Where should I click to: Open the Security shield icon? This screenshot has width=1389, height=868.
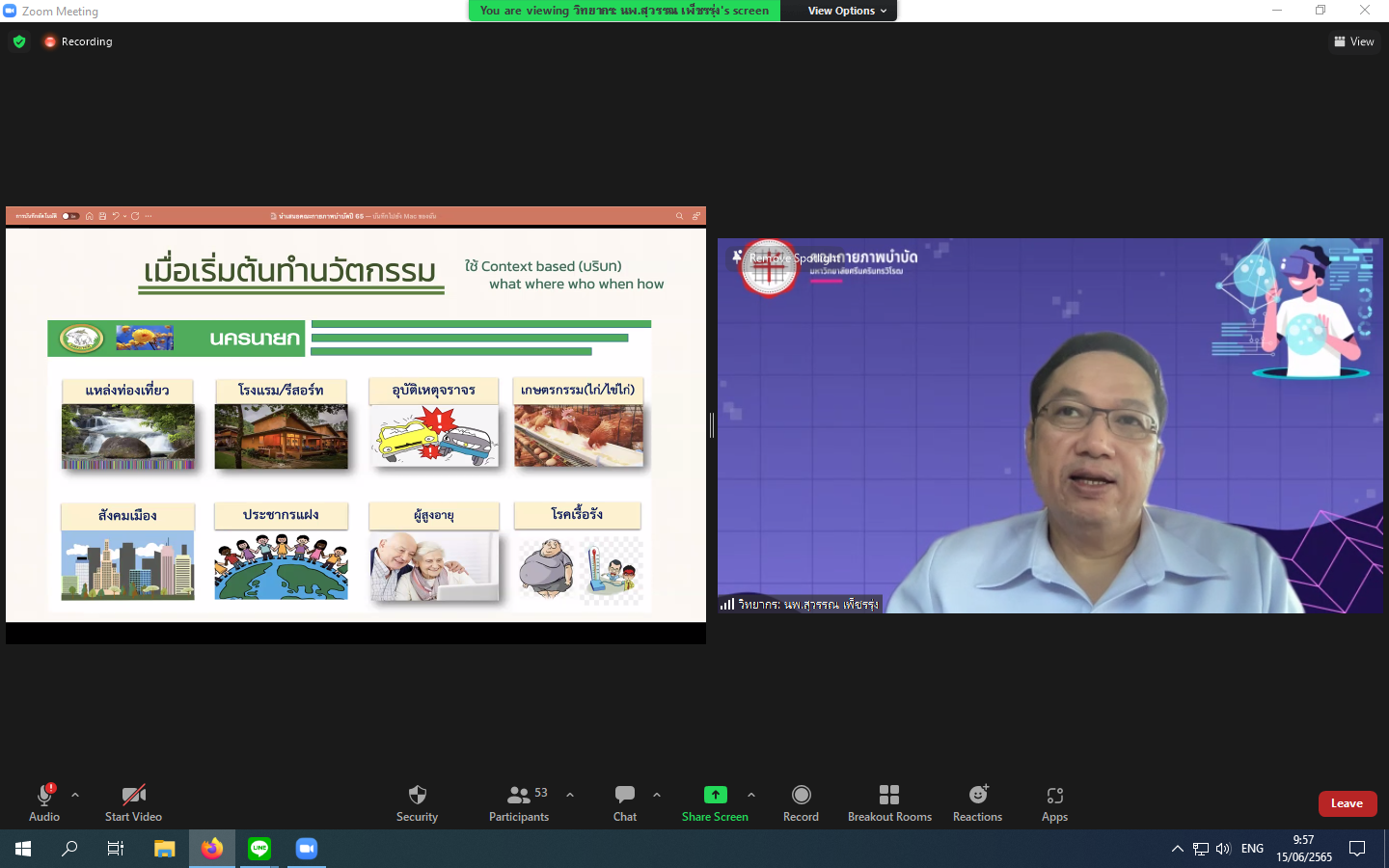[x=417, y=802]
